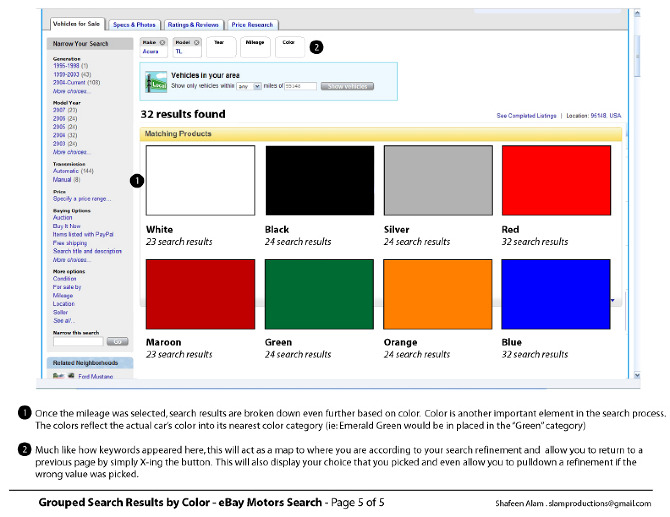Viewport: 670px width, 517px height.
Task: Click the White color name label
Action: (x=159, y=229)
